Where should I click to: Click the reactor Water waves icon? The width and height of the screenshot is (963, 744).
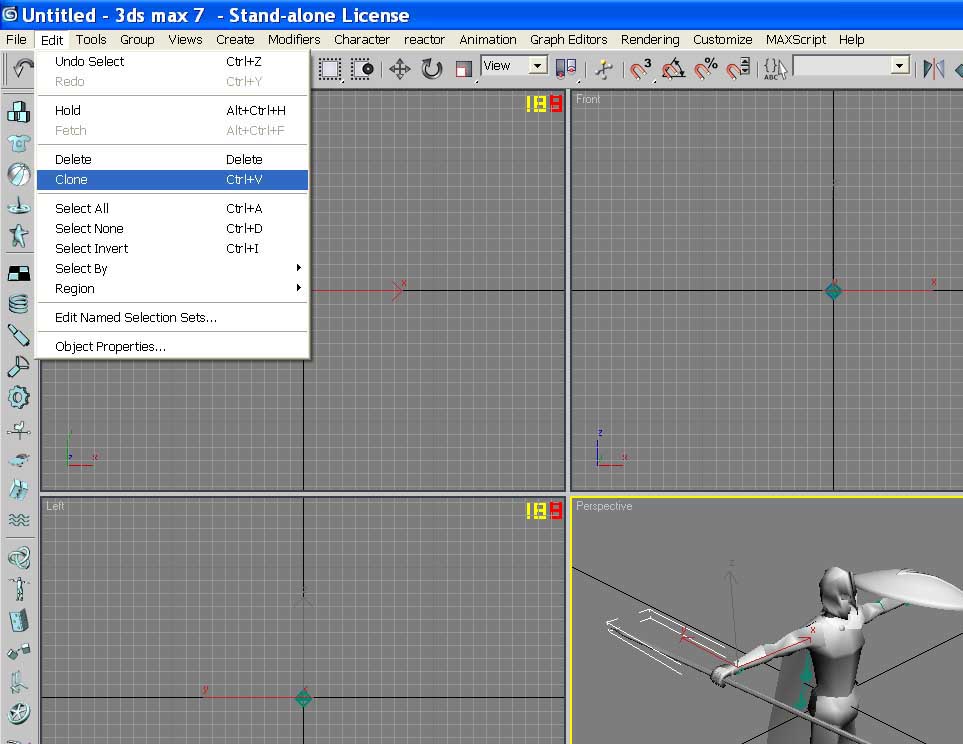pos(18,520)
